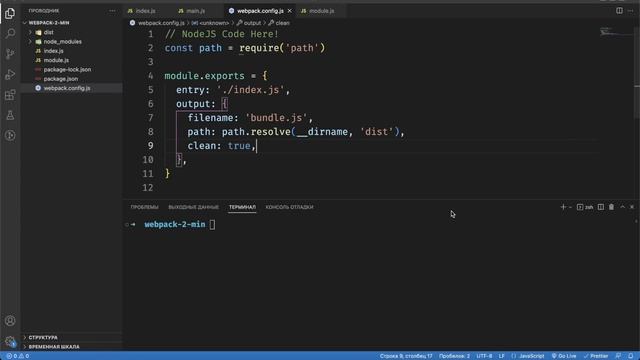Viewport: 640px width, 360px height.
Task: Click the cursor position status item Строка 9
Action: (x=406, y=356)
